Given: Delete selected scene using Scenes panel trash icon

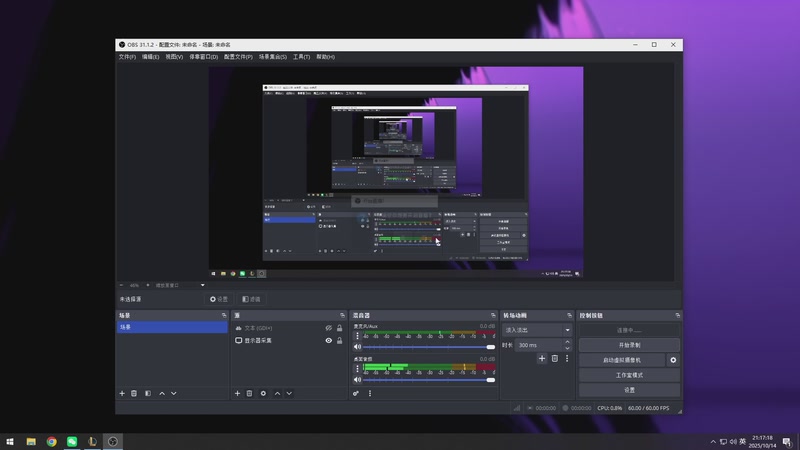Looking at the screenshot, I should coord(134,393).
